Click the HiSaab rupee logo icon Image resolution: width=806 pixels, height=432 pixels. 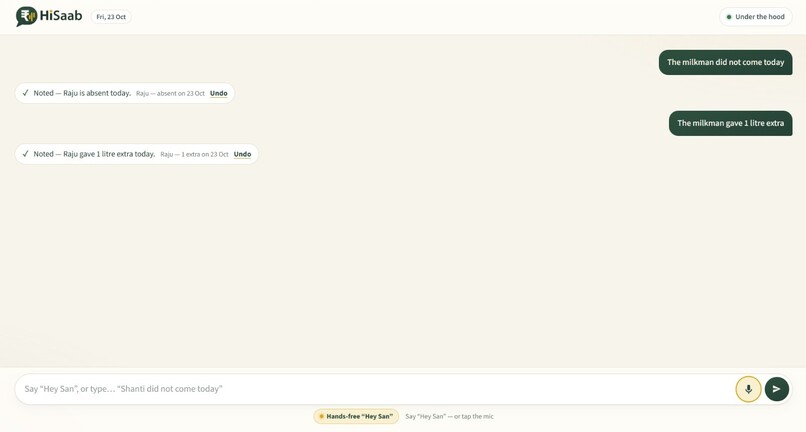pyautogui.click(x=26, y=16)
